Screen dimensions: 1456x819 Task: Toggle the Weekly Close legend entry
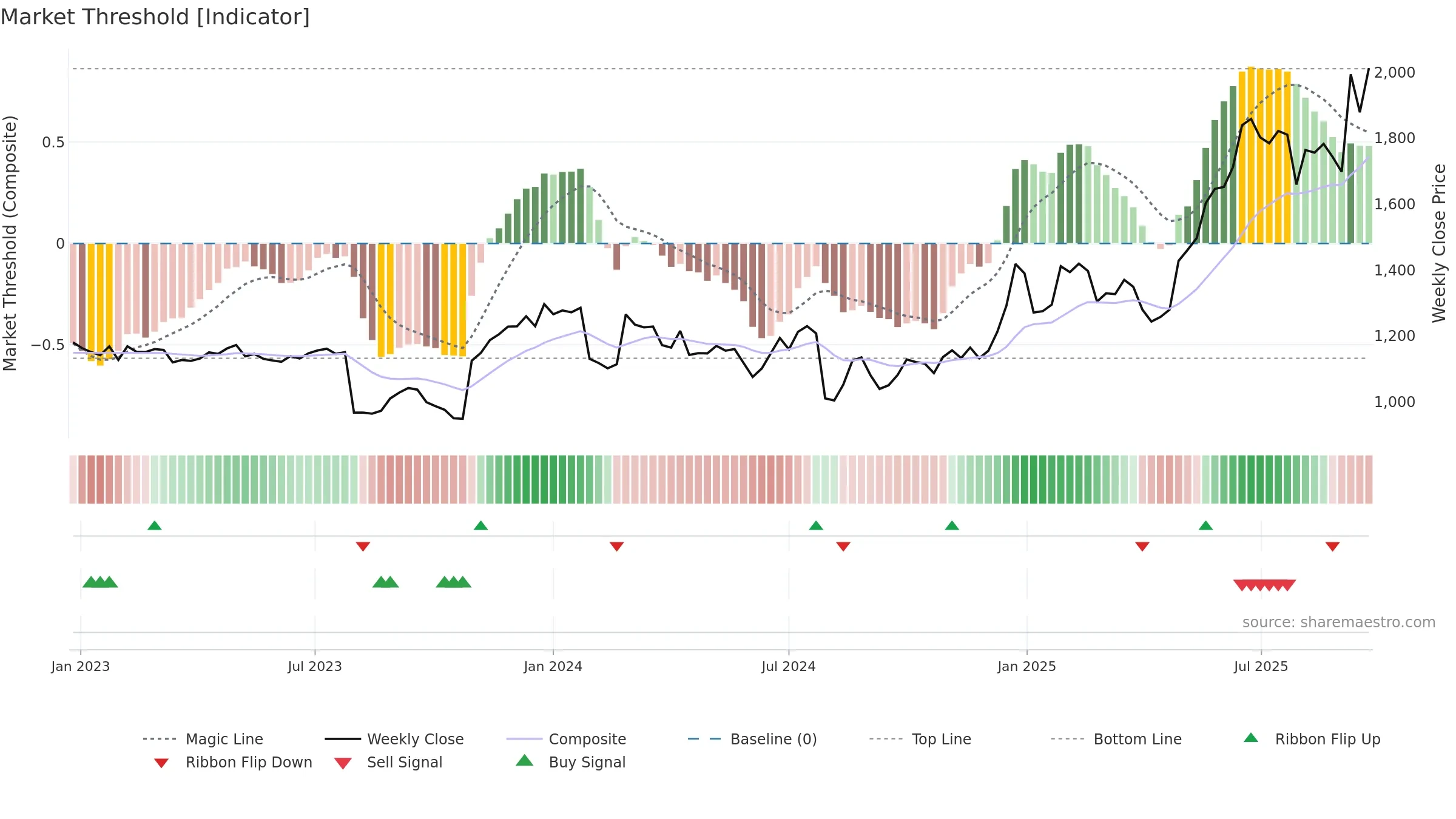pyautogui.click(x=394, y=739)
